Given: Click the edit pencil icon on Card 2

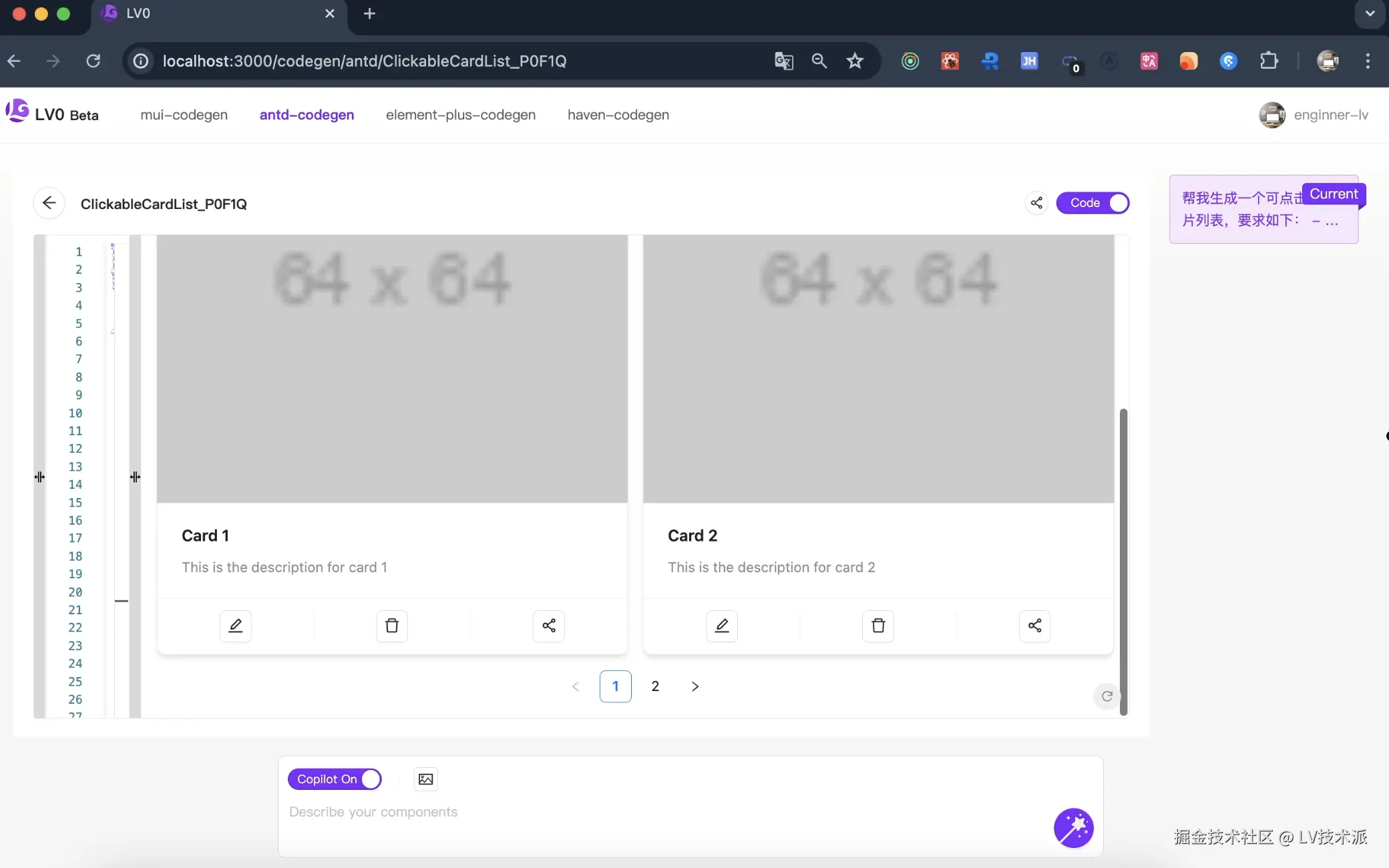Looking at the screenshot, I should point(722,626).
